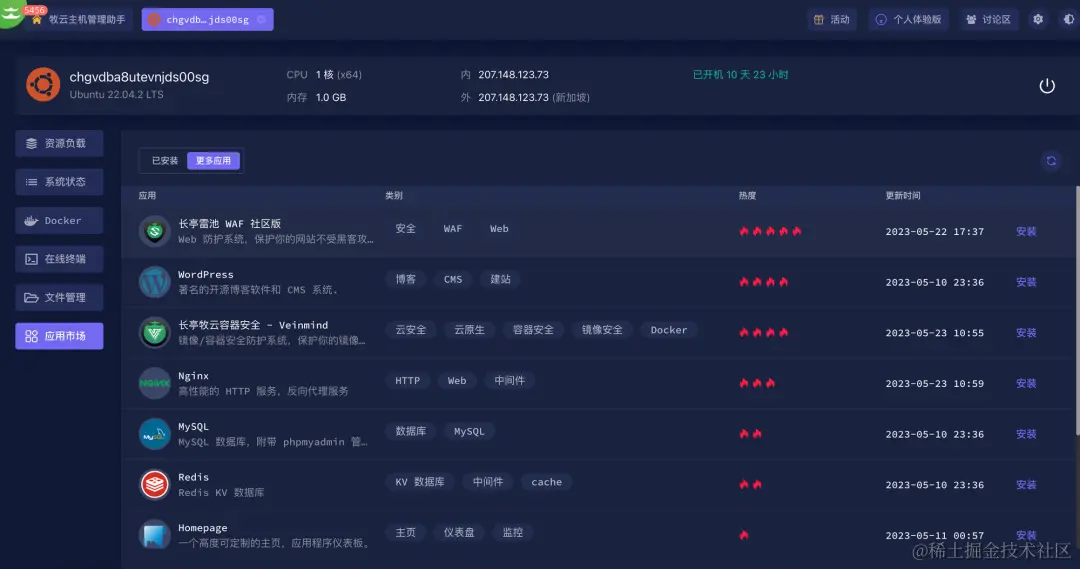
Task: Click the CMS tag
Action: 453,279
